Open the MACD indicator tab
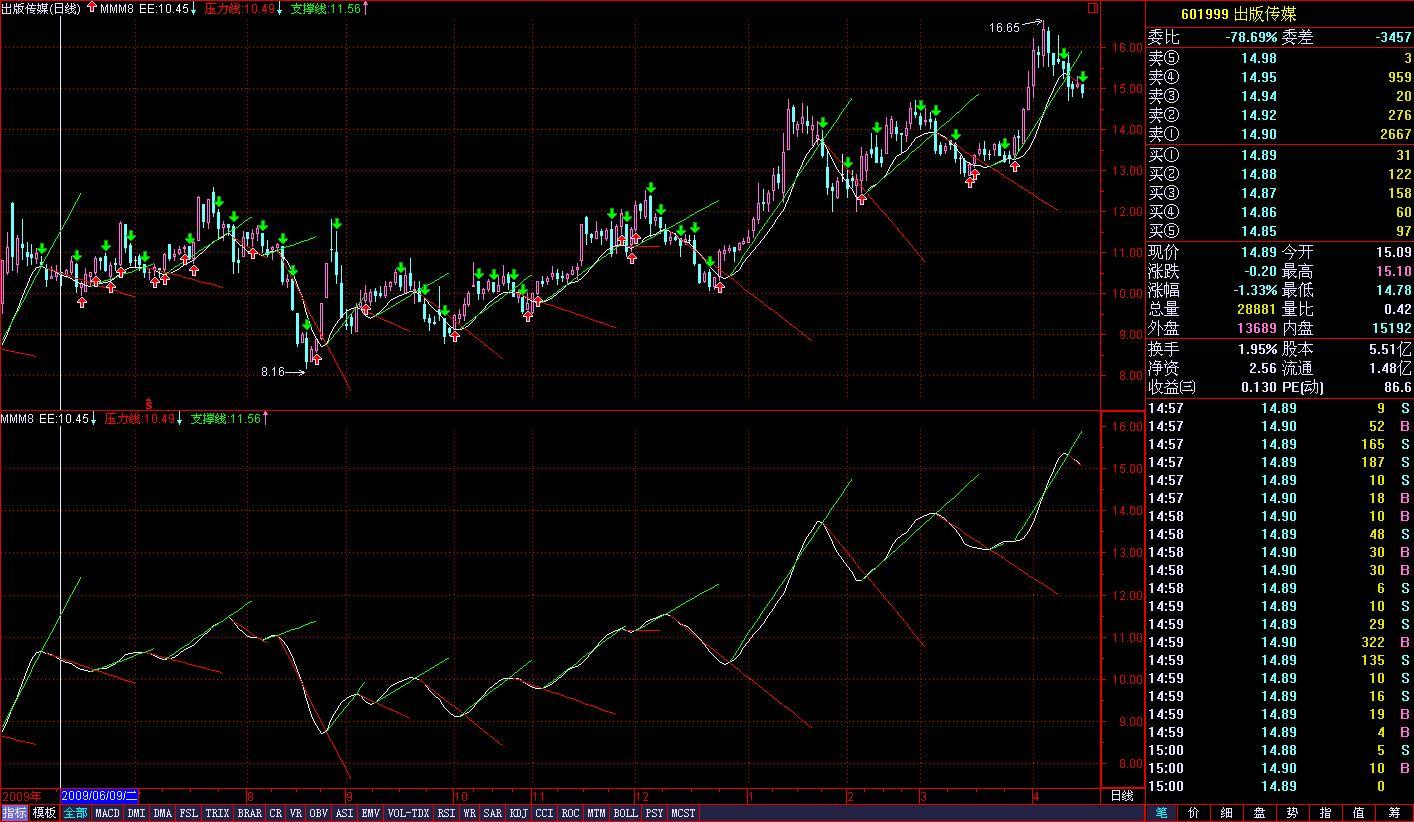1414x822 pixels. click(x=107, y=814)
